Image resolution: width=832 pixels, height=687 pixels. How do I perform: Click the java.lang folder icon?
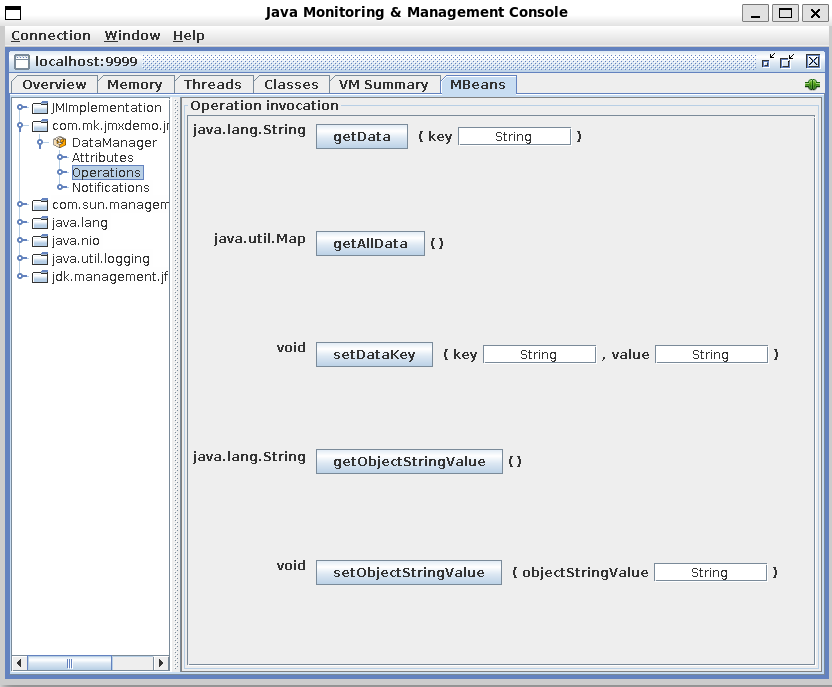(x=40, y=223)
